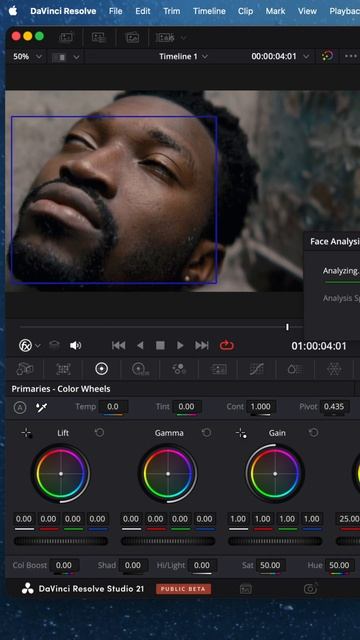Click the Pivot value 0.435 field
The height and width of the screenshot is (640, 360).
[x=334, y=407]
